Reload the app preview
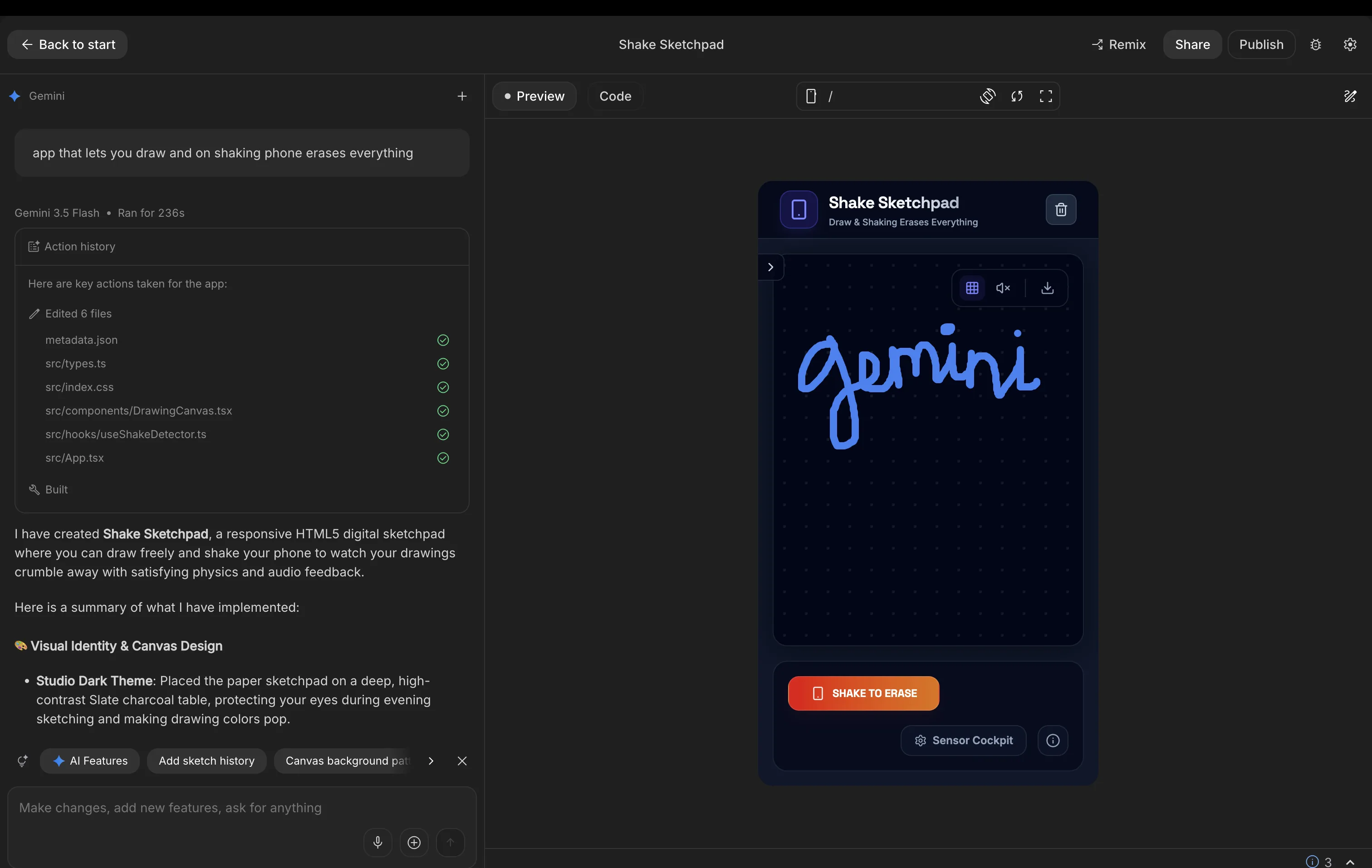Screen dimensions: 1372x868 click(x=1016, y=96)
